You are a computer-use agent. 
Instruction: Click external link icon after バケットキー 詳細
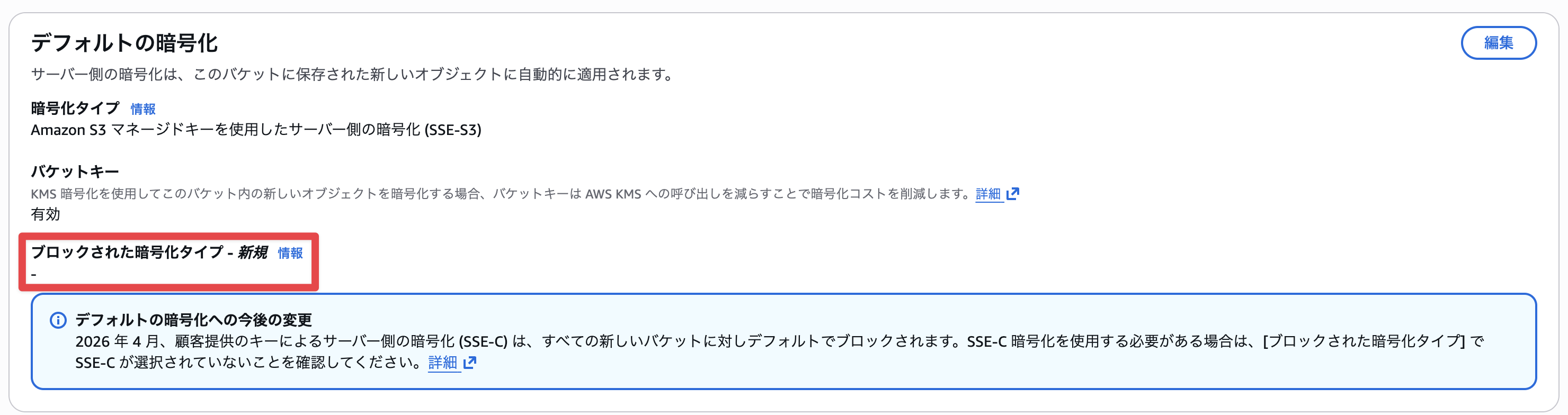(x=1013, y=194)
